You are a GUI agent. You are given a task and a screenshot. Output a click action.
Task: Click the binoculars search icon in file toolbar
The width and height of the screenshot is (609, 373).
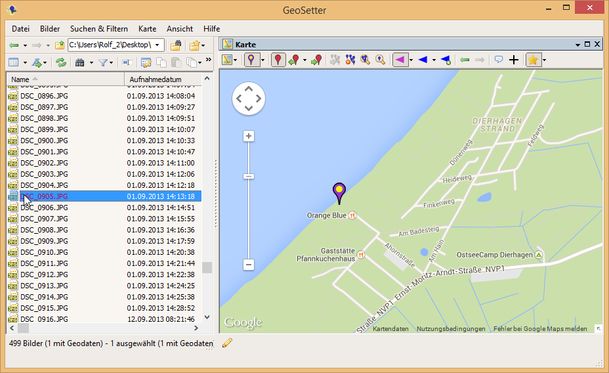(x=80, y=62)
